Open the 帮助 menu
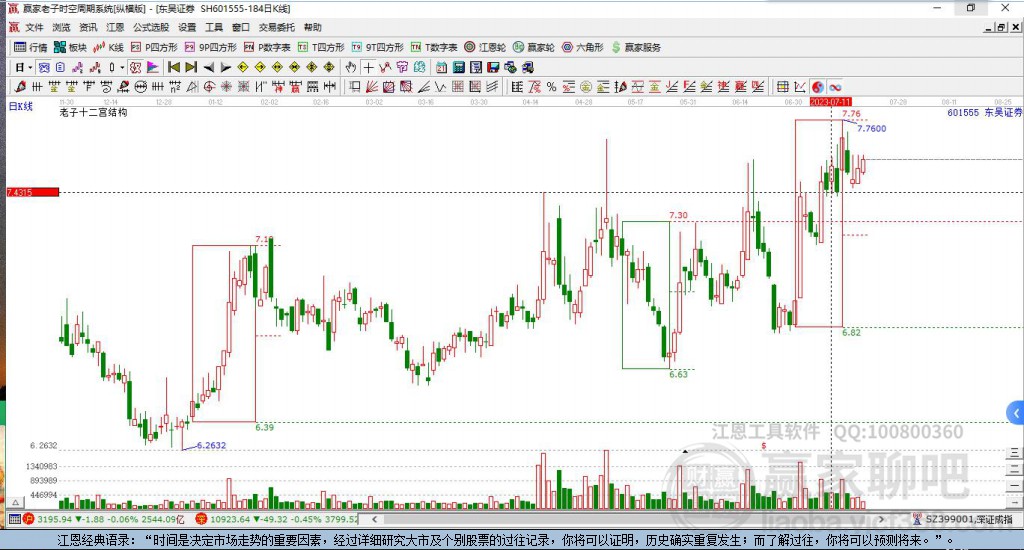The height and width of the screenshot is (550, 1024). click(x=313, y=27)
